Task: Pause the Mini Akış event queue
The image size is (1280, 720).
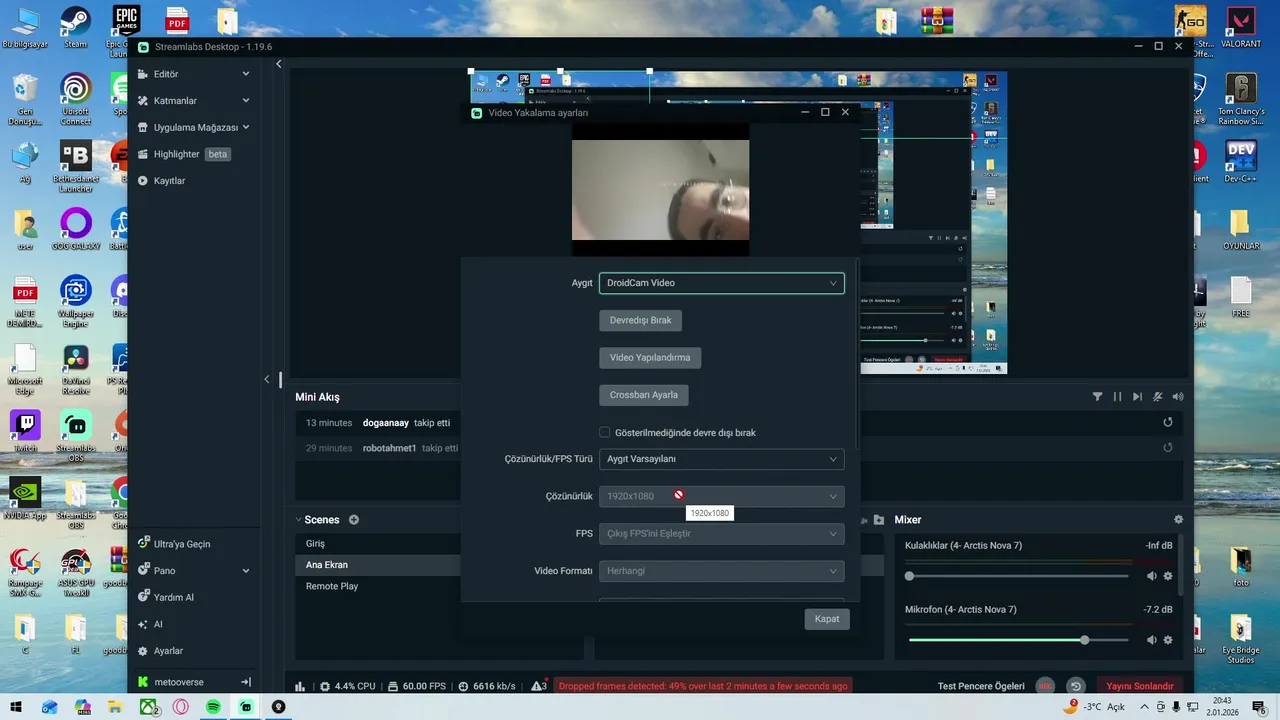Action: [1117, 397]
